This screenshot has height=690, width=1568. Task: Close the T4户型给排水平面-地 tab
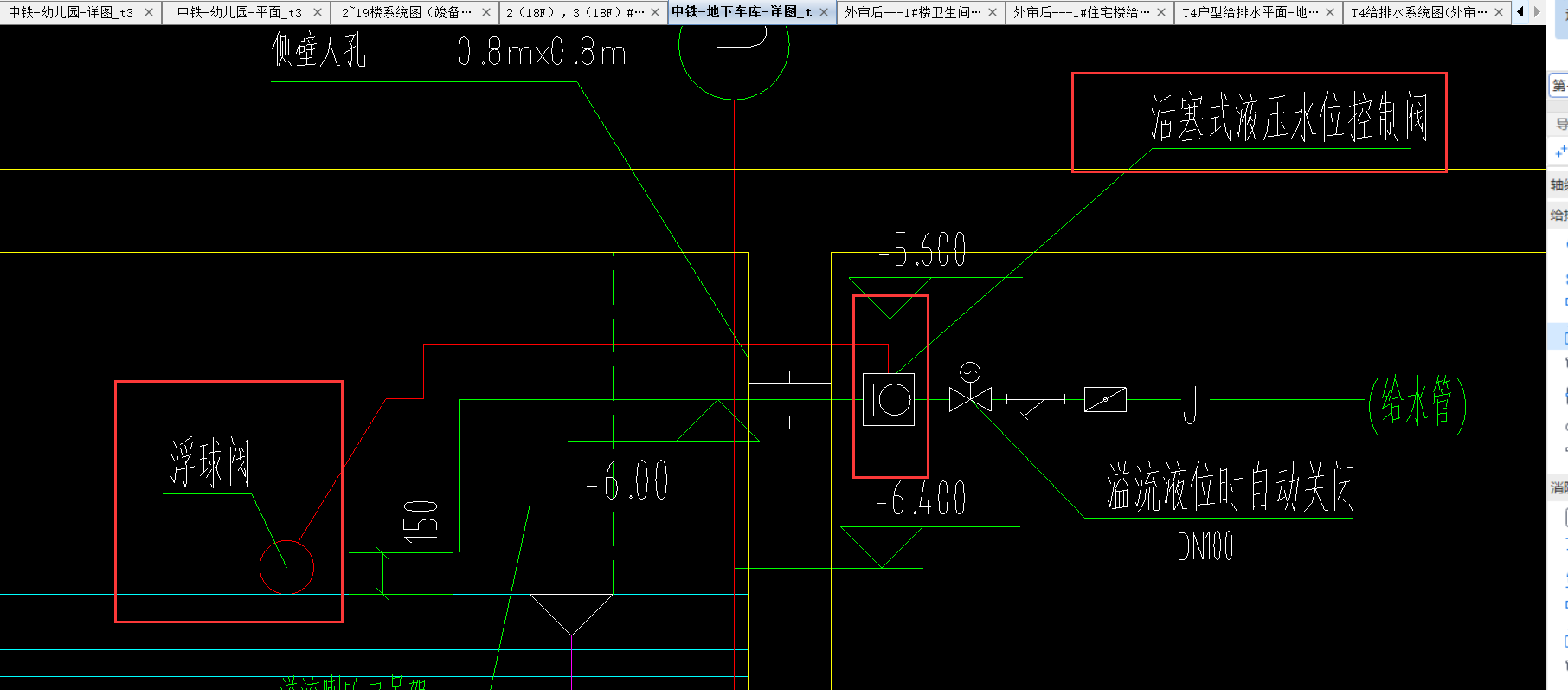[1330, 12]
